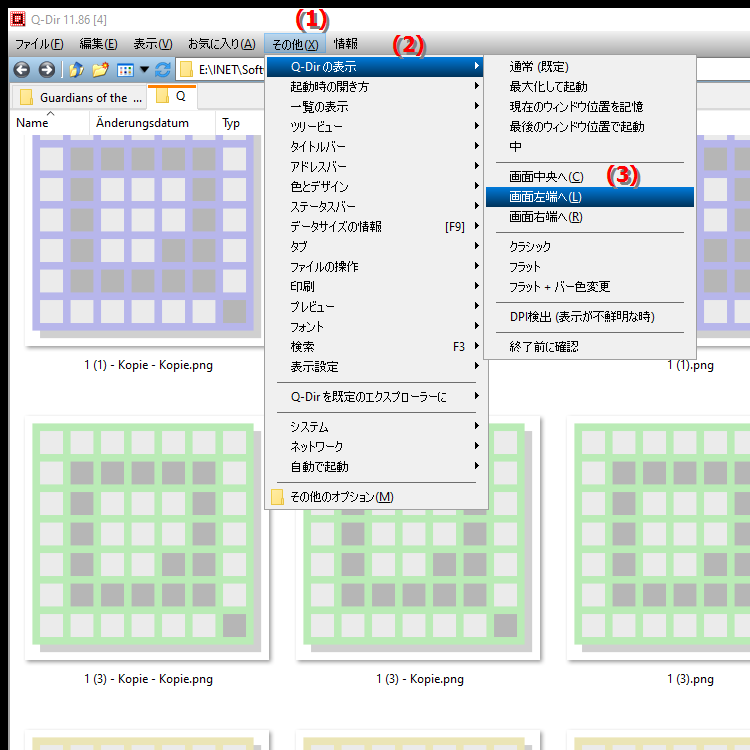The image size is (750, 750).
Task: Expand the ネットワーク submenu
Action: coord(375,446)
